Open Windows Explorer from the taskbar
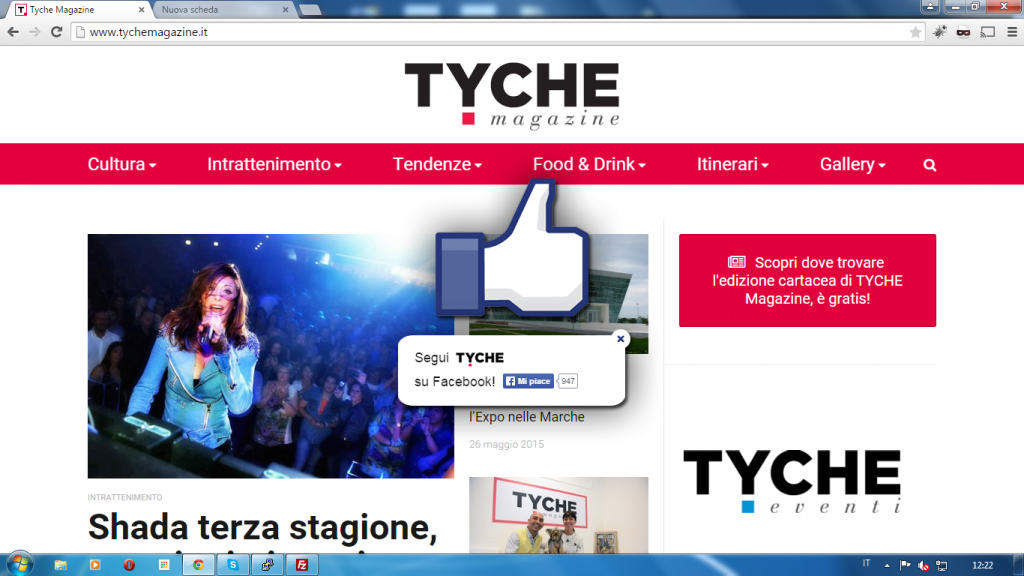 click(x=61, y=565)
